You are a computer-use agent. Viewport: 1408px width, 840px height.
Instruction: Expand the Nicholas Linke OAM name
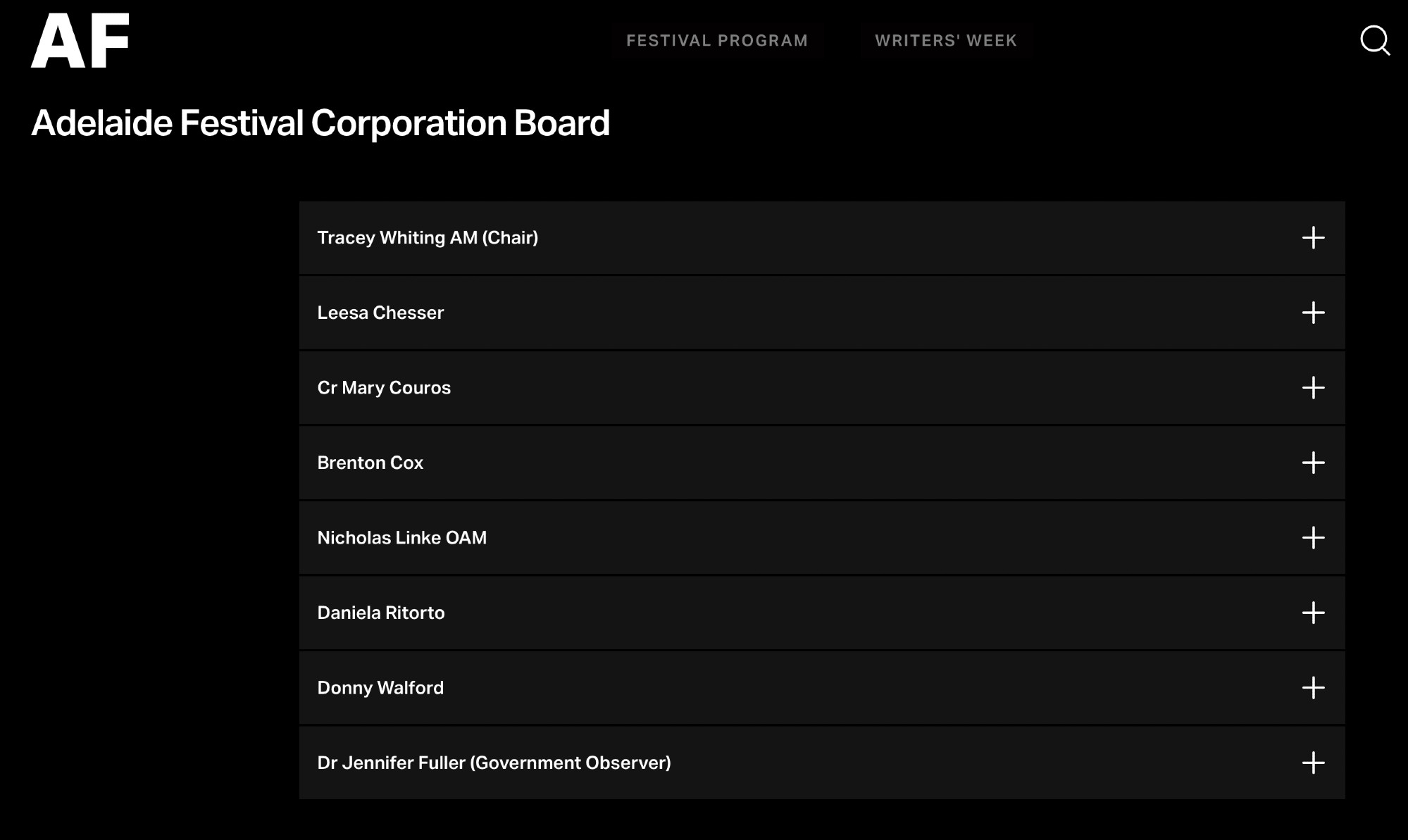[402, 538]
